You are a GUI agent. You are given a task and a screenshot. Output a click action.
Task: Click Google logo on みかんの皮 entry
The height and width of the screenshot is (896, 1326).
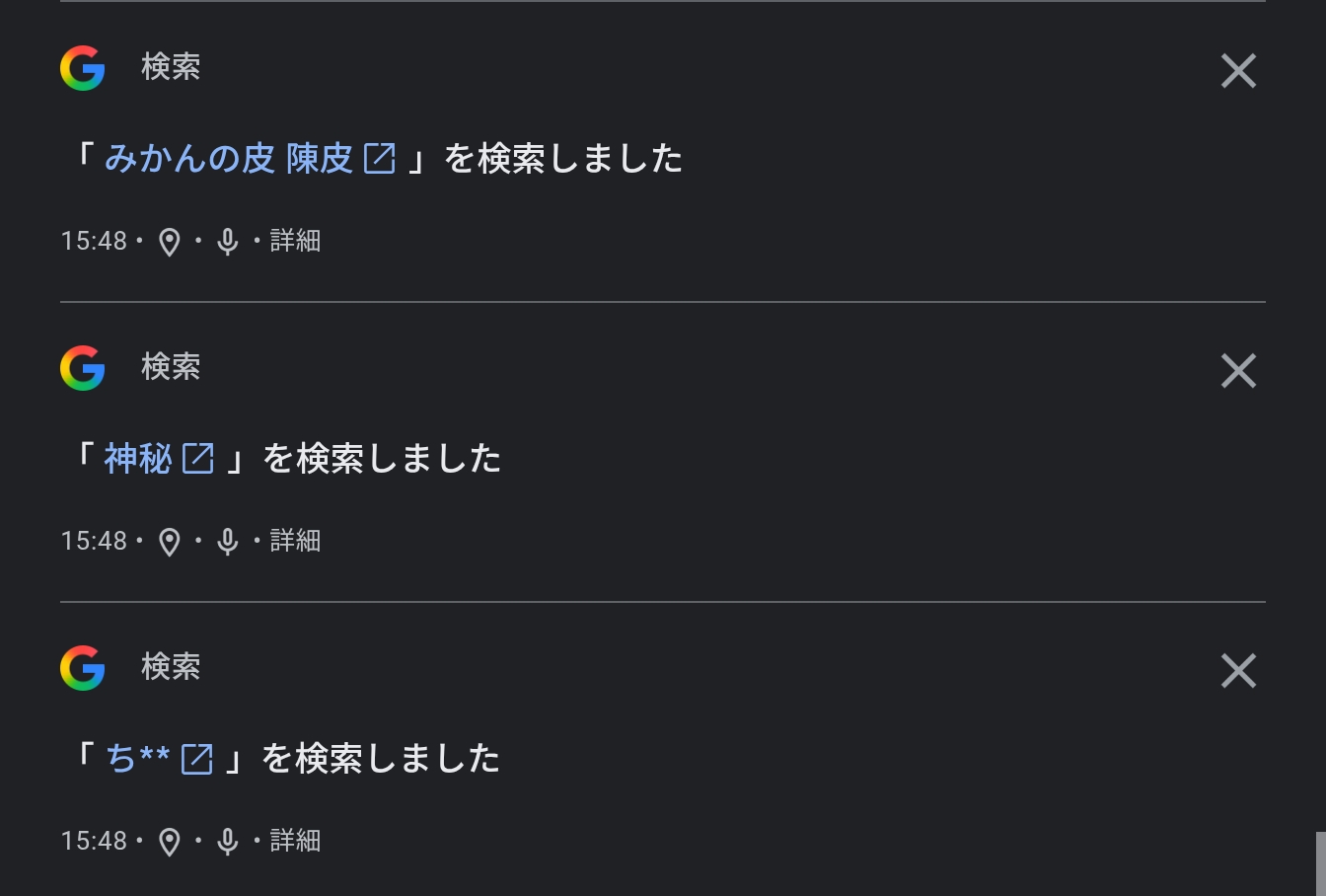tap(83, 68)
